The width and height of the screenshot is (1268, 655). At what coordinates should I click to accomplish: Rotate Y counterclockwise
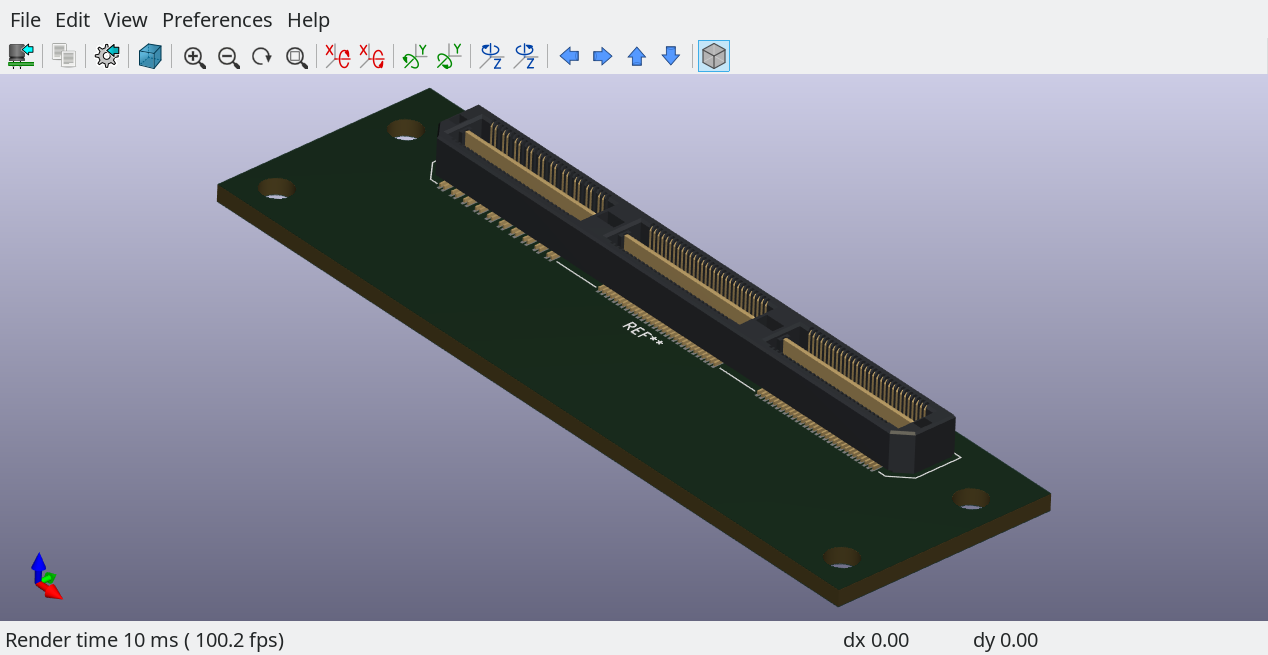pos(449,56)
